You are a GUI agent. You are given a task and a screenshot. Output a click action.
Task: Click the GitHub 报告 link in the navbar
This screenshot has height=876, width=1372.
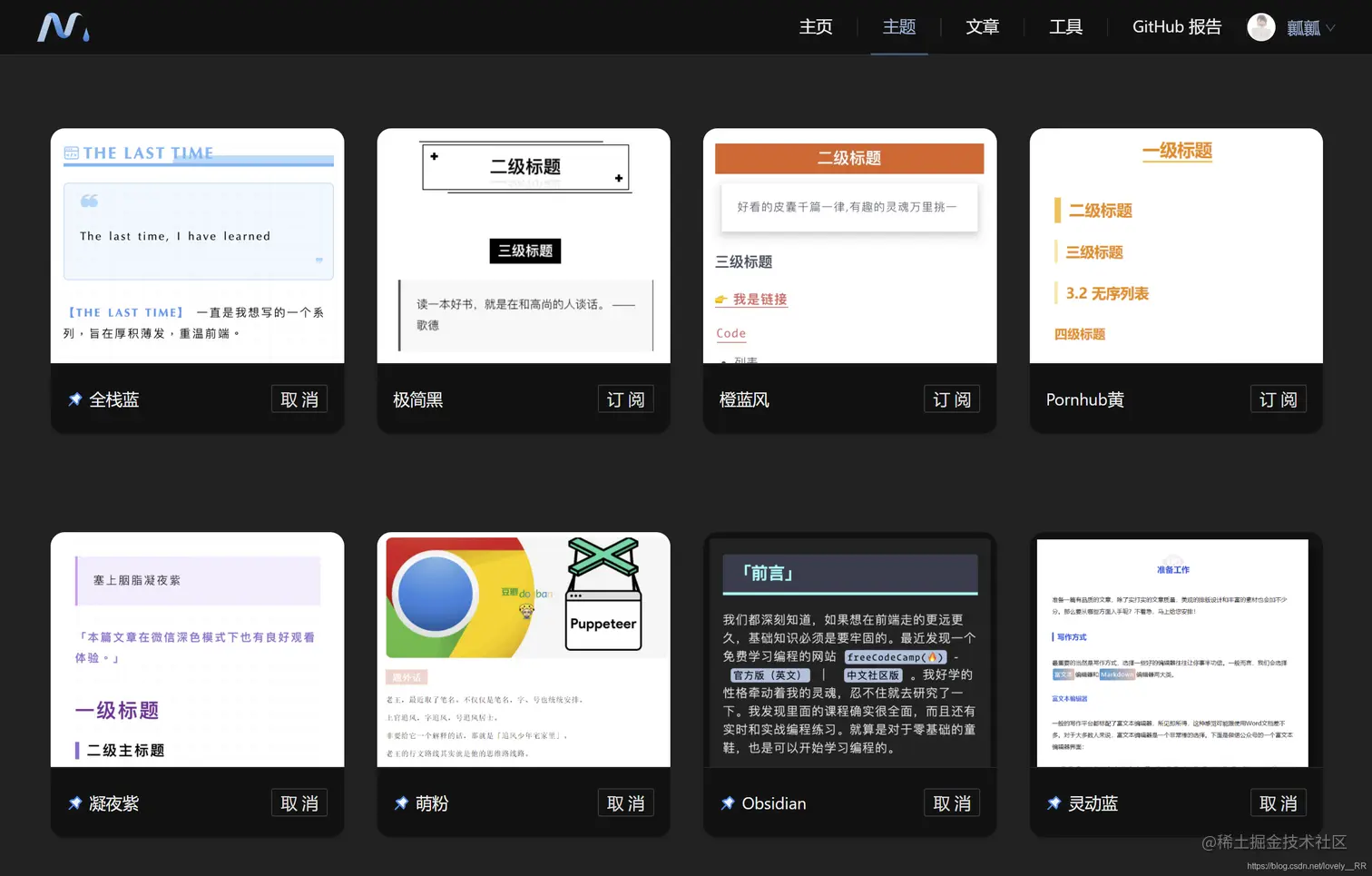click(x=1177, y=27)
